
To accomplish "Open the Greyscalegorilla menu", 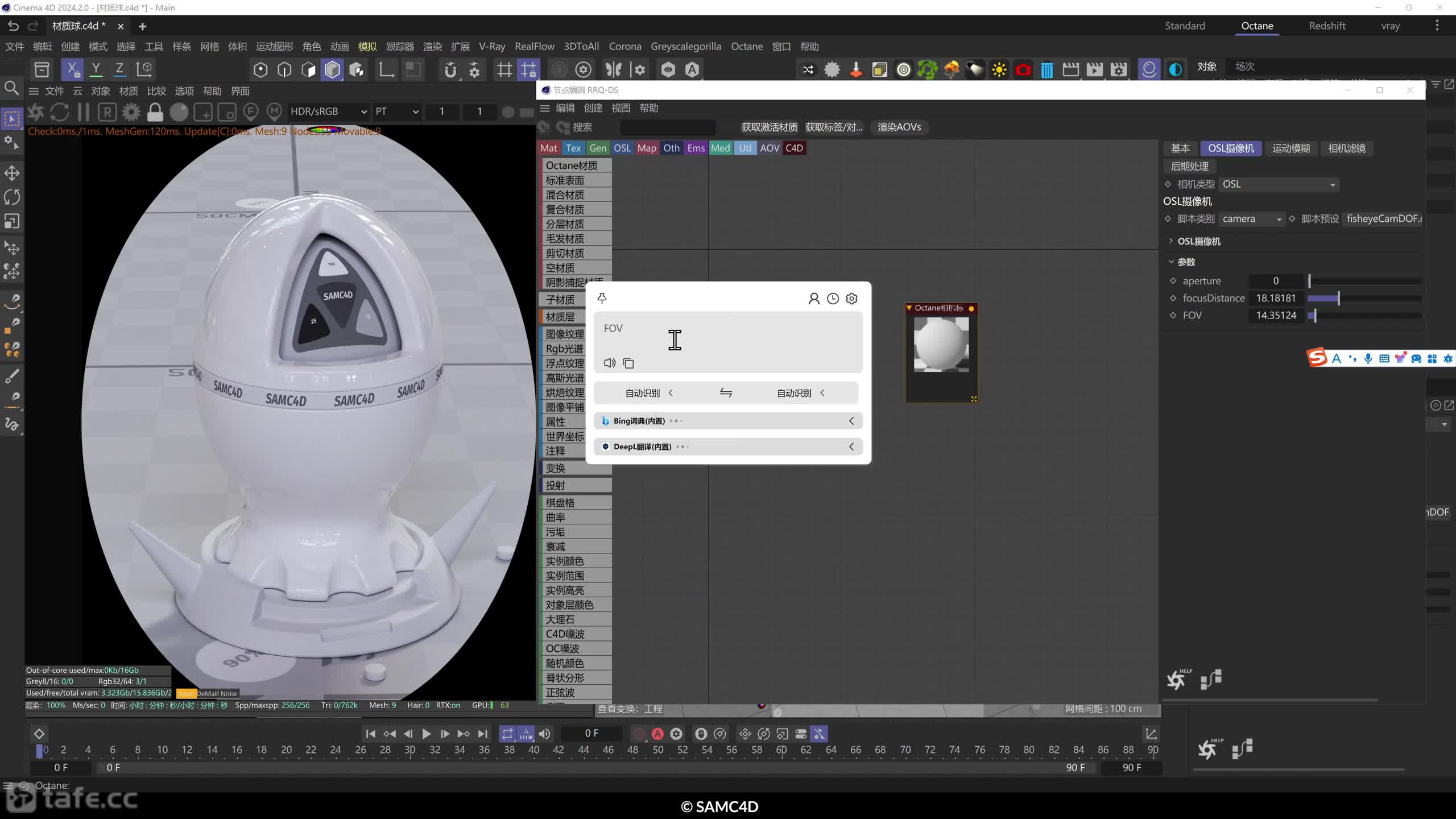I will point(686,47).
